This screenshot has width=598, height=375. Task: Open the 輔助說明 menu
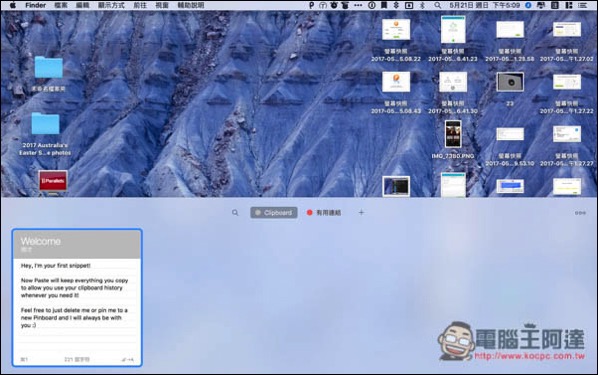point(191,5)
